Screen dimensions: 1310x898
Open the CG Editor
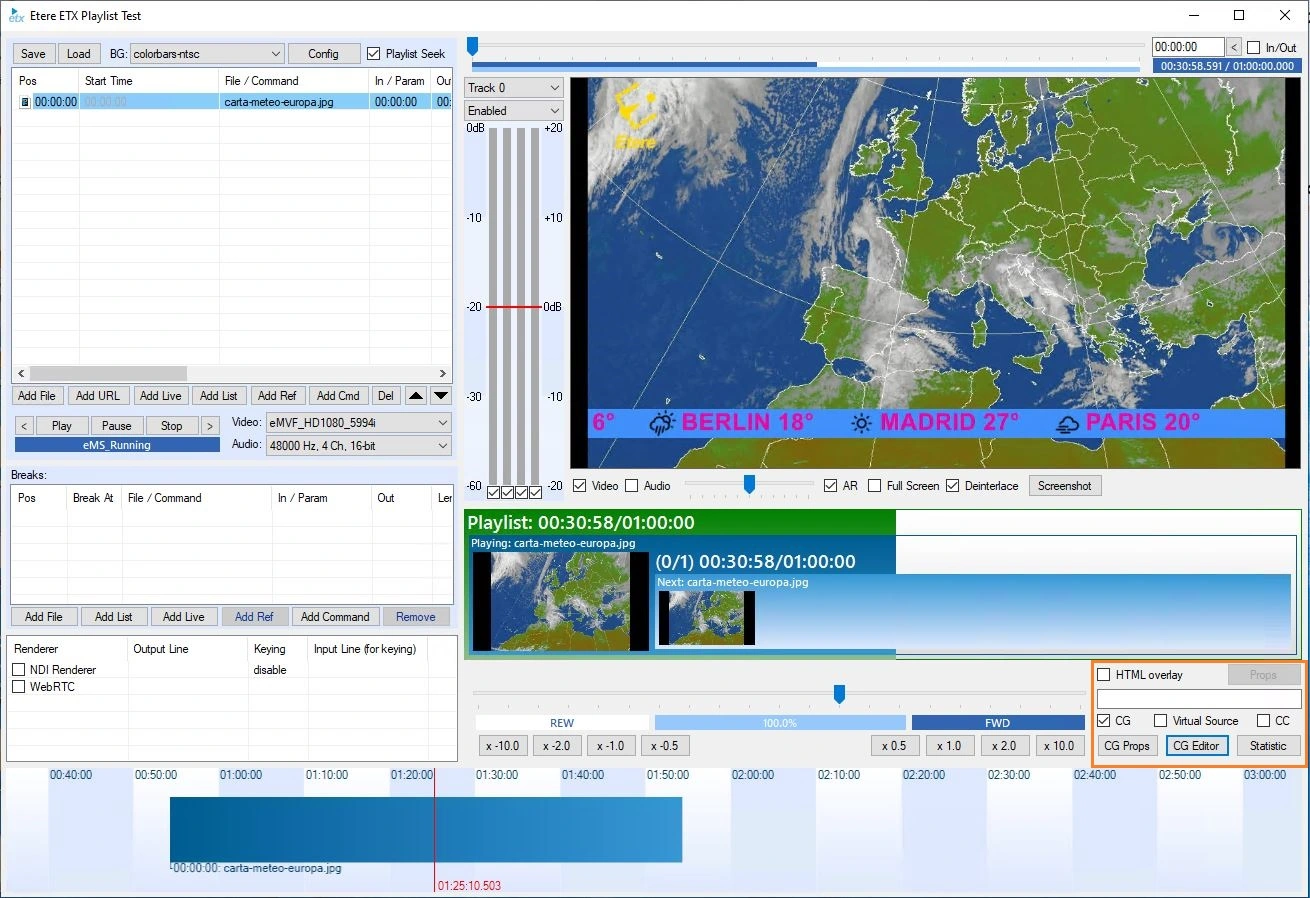pyautogui.click(x=1196, y=746)
